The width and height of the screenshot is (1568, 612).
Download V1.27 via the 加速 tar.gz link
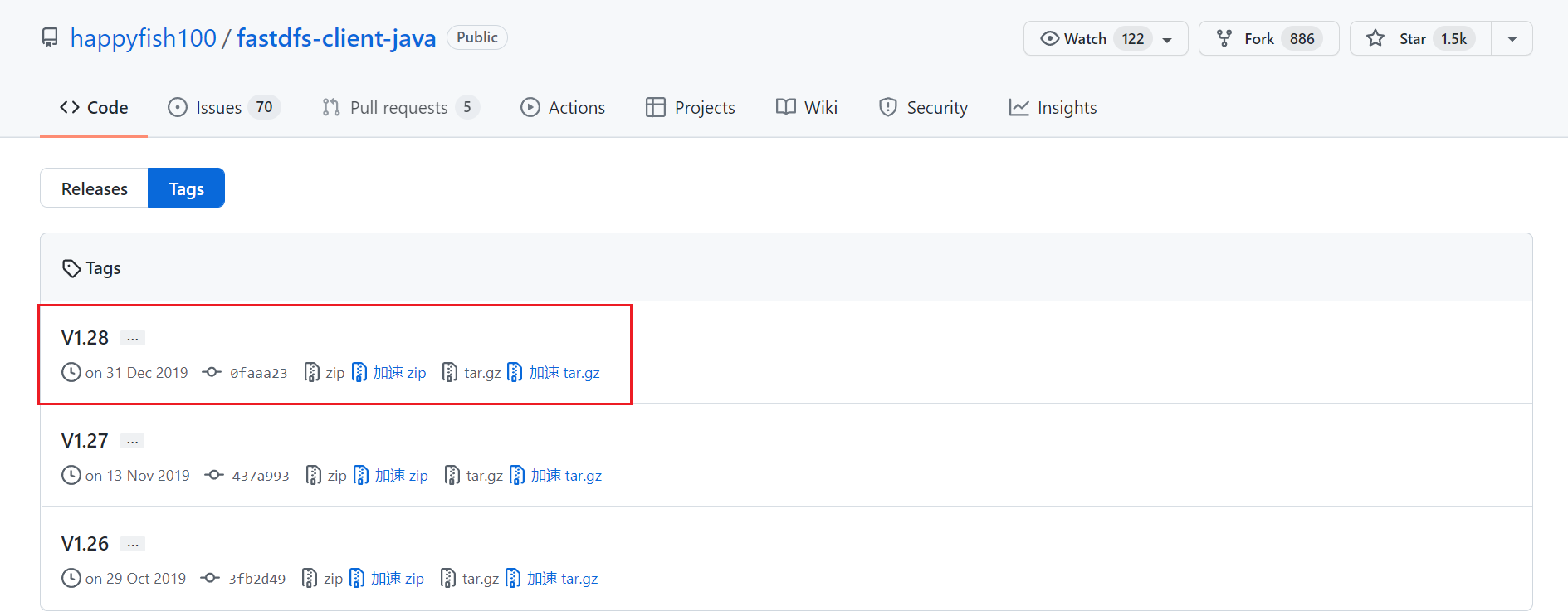tap(555, 475)
